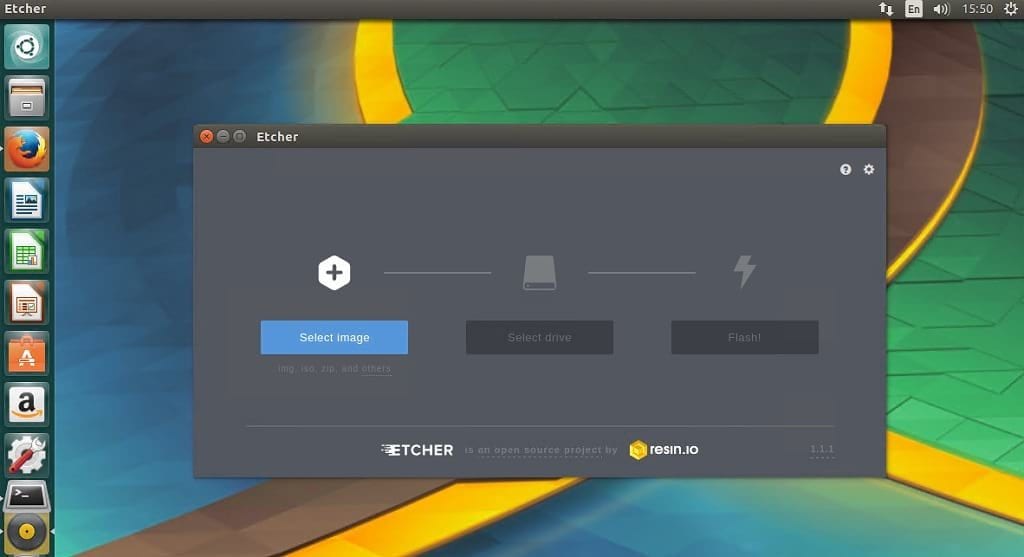Click the ETCHER logo in footer
This screenshot has height=557, width=1024.
pos(417,450)
